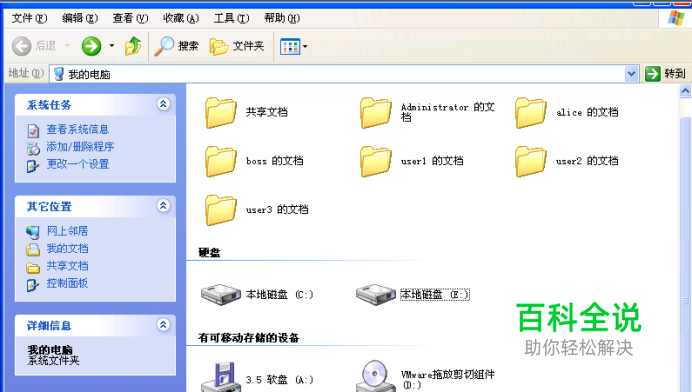Collapse the 其它位置 panel

[x=163, y=206]
